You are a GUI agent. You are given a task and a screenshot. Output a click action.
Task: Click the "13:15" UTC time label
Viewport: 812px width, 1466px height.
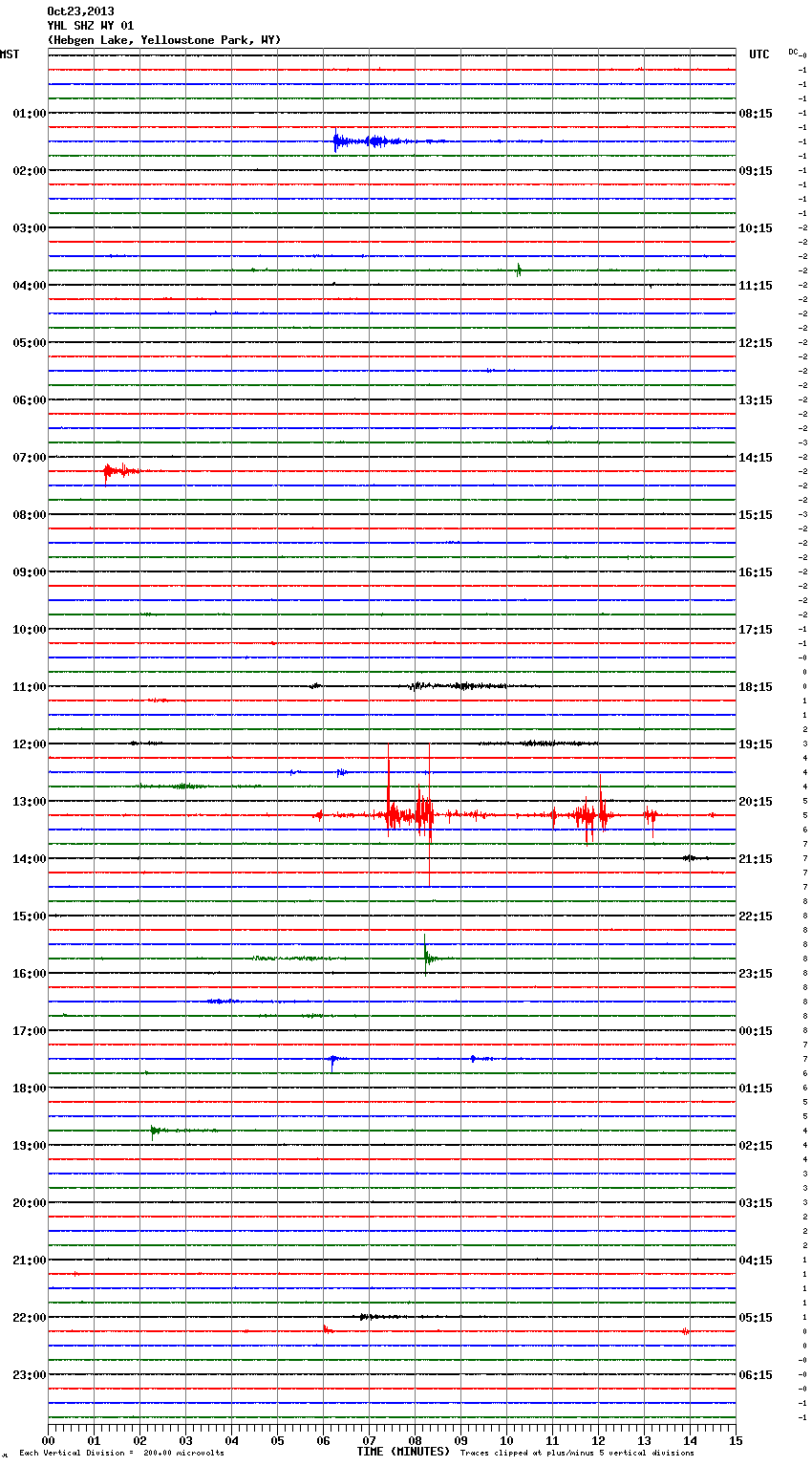756,400
